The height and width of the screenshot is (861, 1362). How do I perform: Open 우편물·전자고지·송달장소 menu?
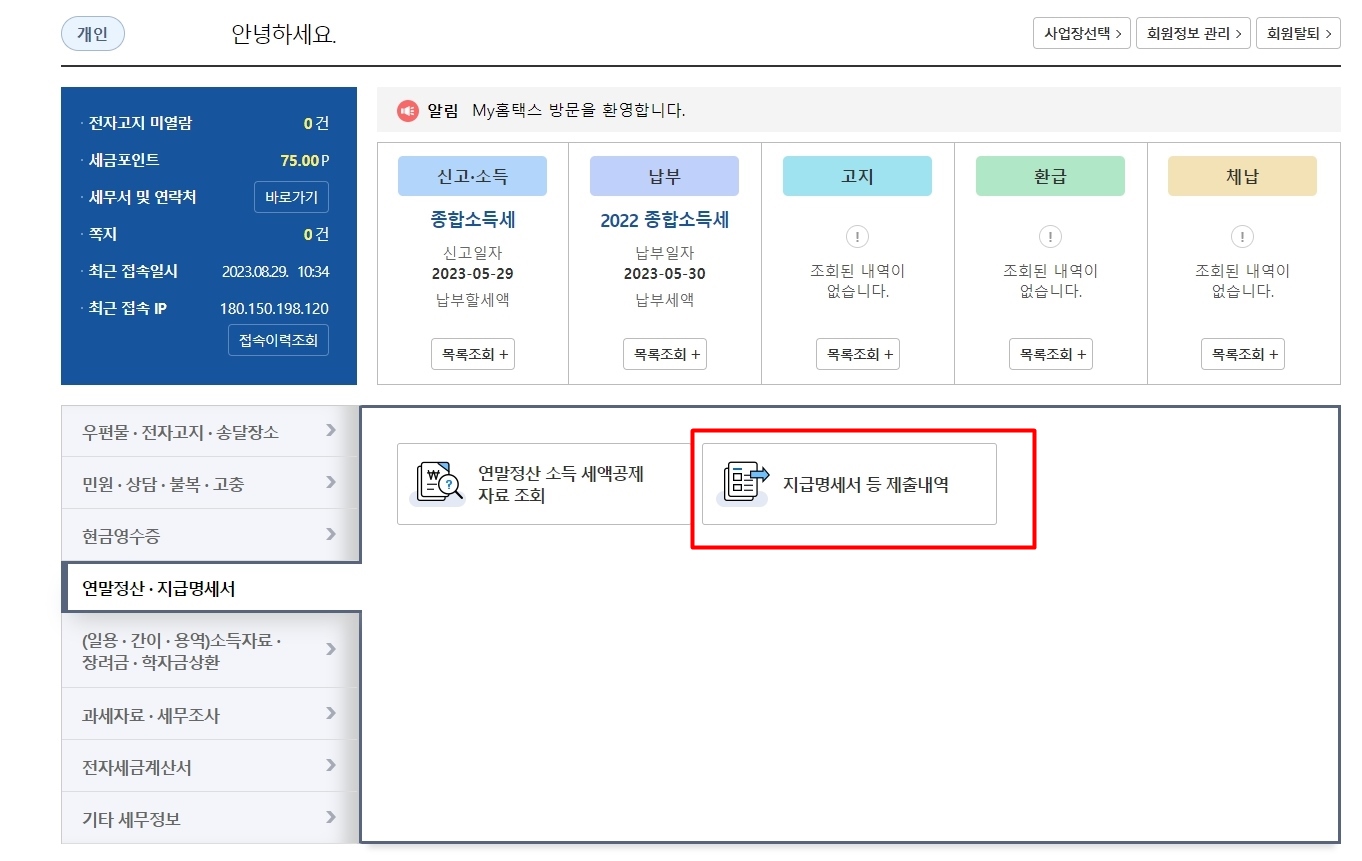(x=209, y=432)
